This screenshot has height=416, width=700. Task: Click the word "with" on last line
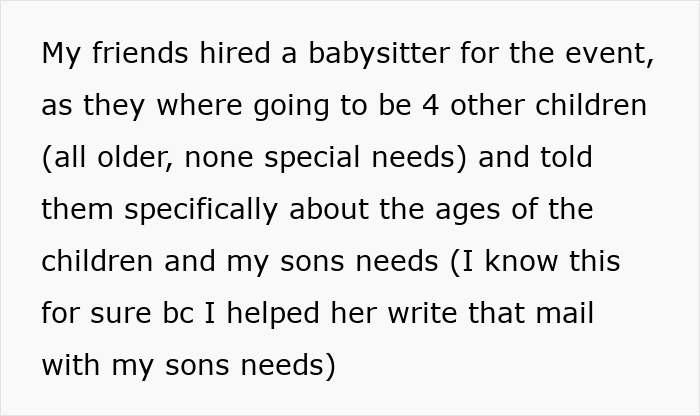point(71,365)
